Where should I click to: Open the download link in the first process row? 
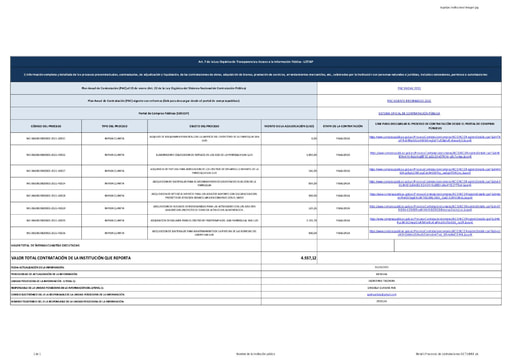tap(435, 139)
